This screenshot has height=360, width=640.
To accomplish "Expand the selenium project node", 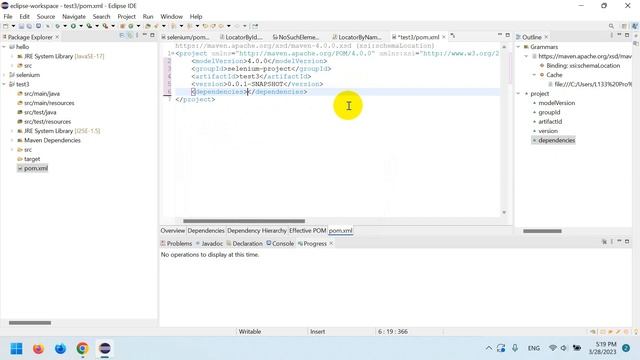I will [x=4, y=75].
